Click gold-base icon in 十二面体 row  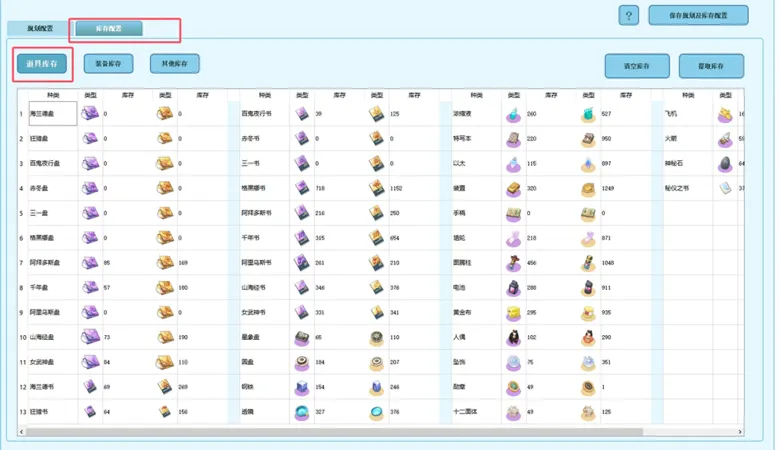pos(588,412)
